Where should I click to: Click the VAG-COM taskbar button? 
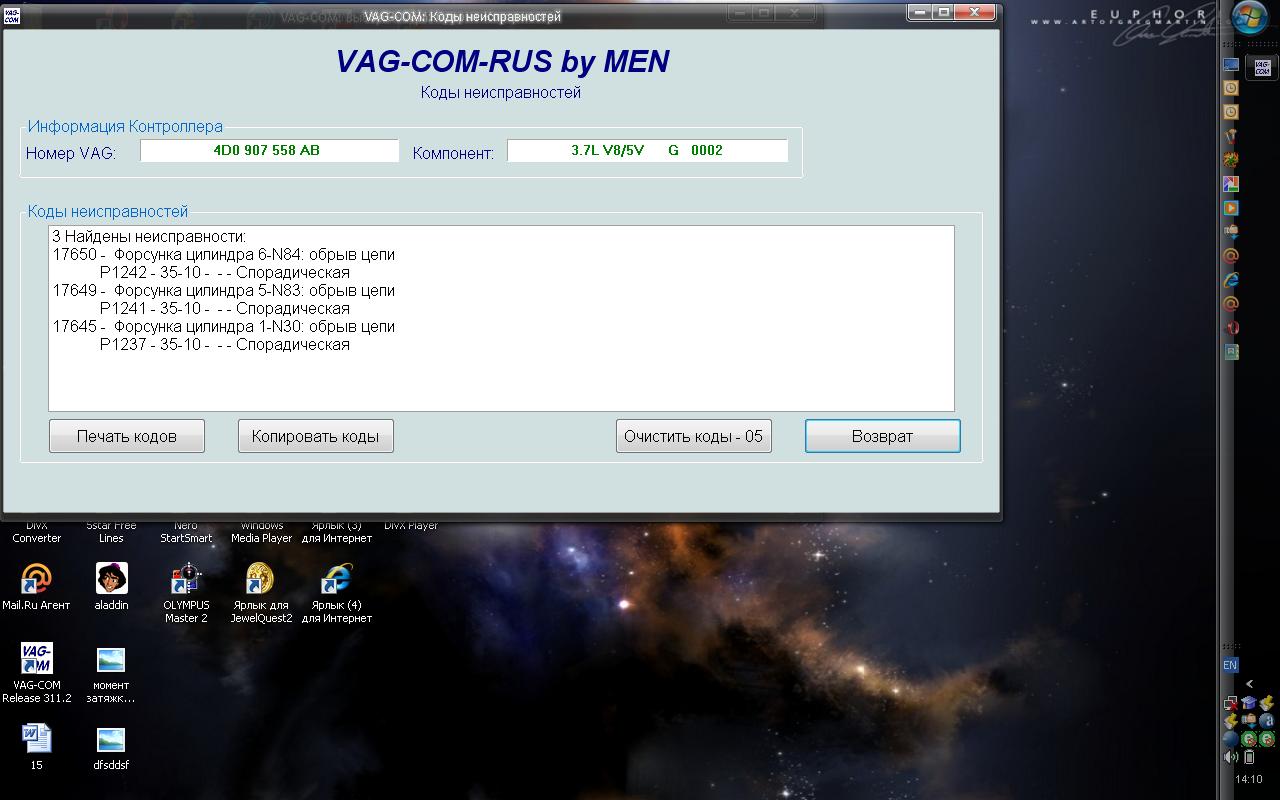pyautogui.click(x=1262, y=66)
